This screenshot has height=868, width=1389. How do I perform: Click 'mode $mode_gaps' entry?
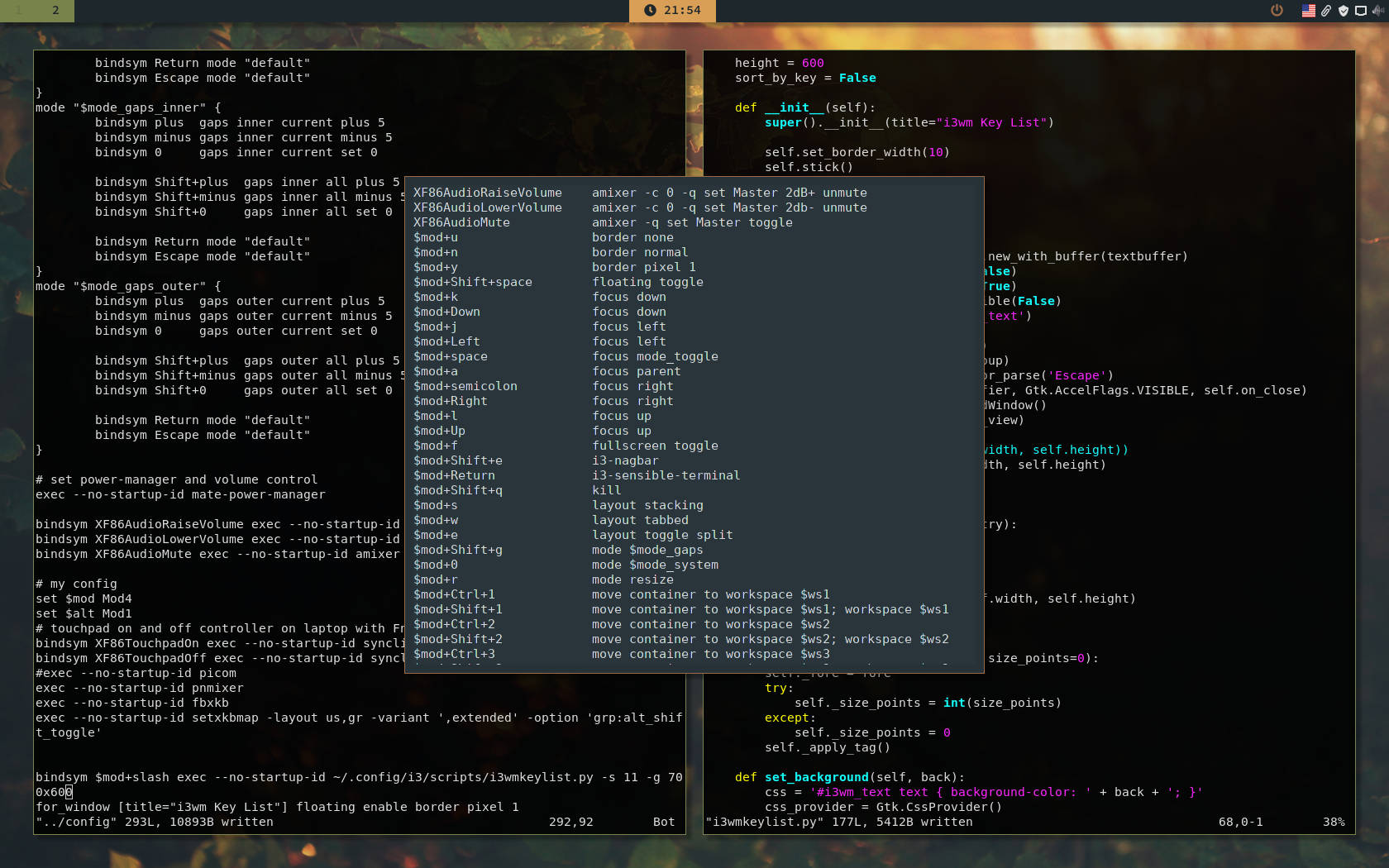point(647,550)
